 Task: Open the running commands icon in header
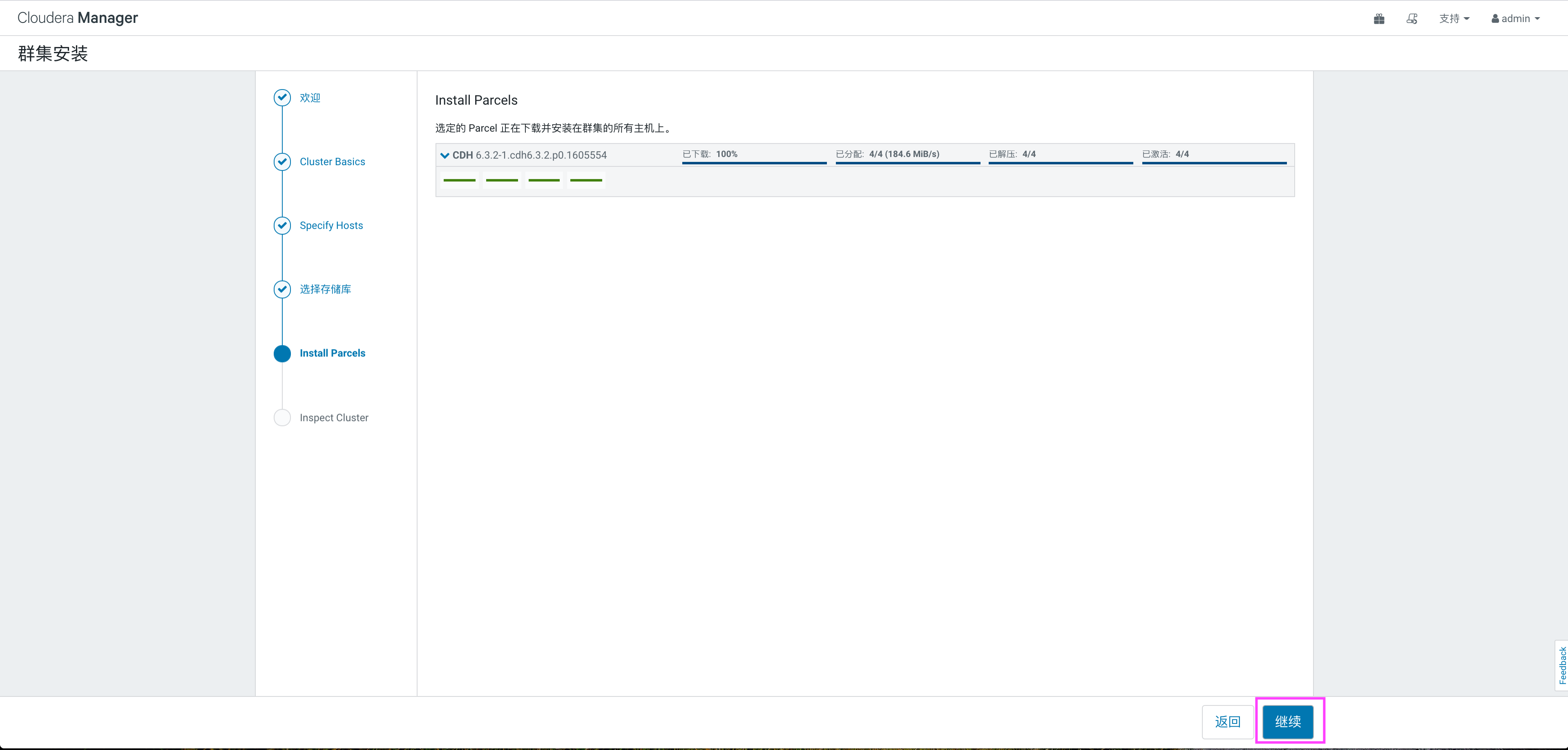(x=1412, y=19)
